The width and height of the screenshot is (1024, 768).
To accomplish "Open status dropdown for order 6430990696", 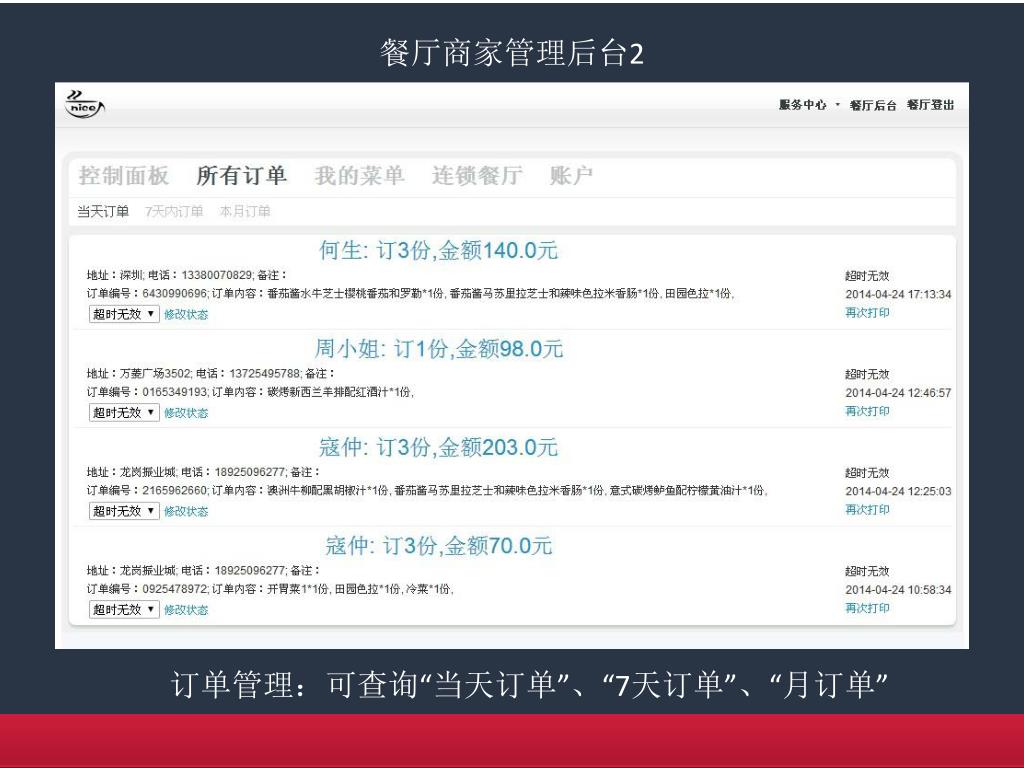I will tap(124, 314).
